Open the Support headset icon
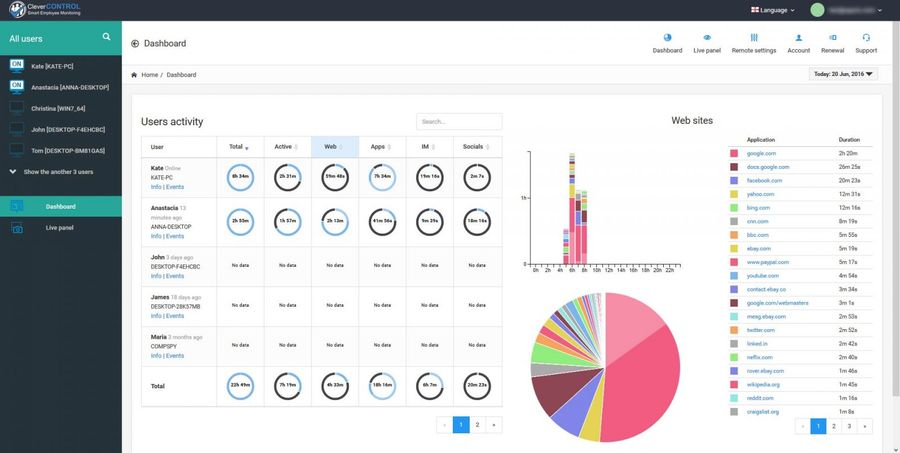Viewport: 900px width, 453px height. pos(866,37)
